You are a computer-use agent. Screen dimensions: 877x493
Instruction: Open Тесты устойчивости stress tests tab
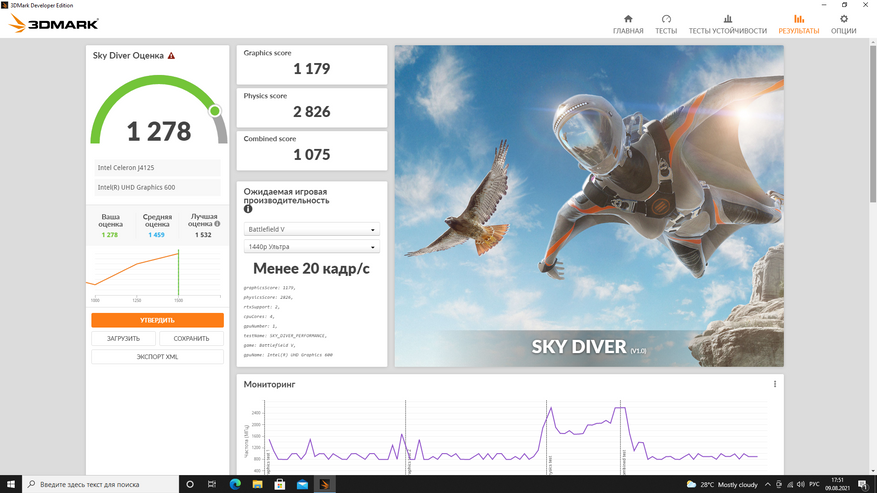pyautogui.click(x=727, y=25)
